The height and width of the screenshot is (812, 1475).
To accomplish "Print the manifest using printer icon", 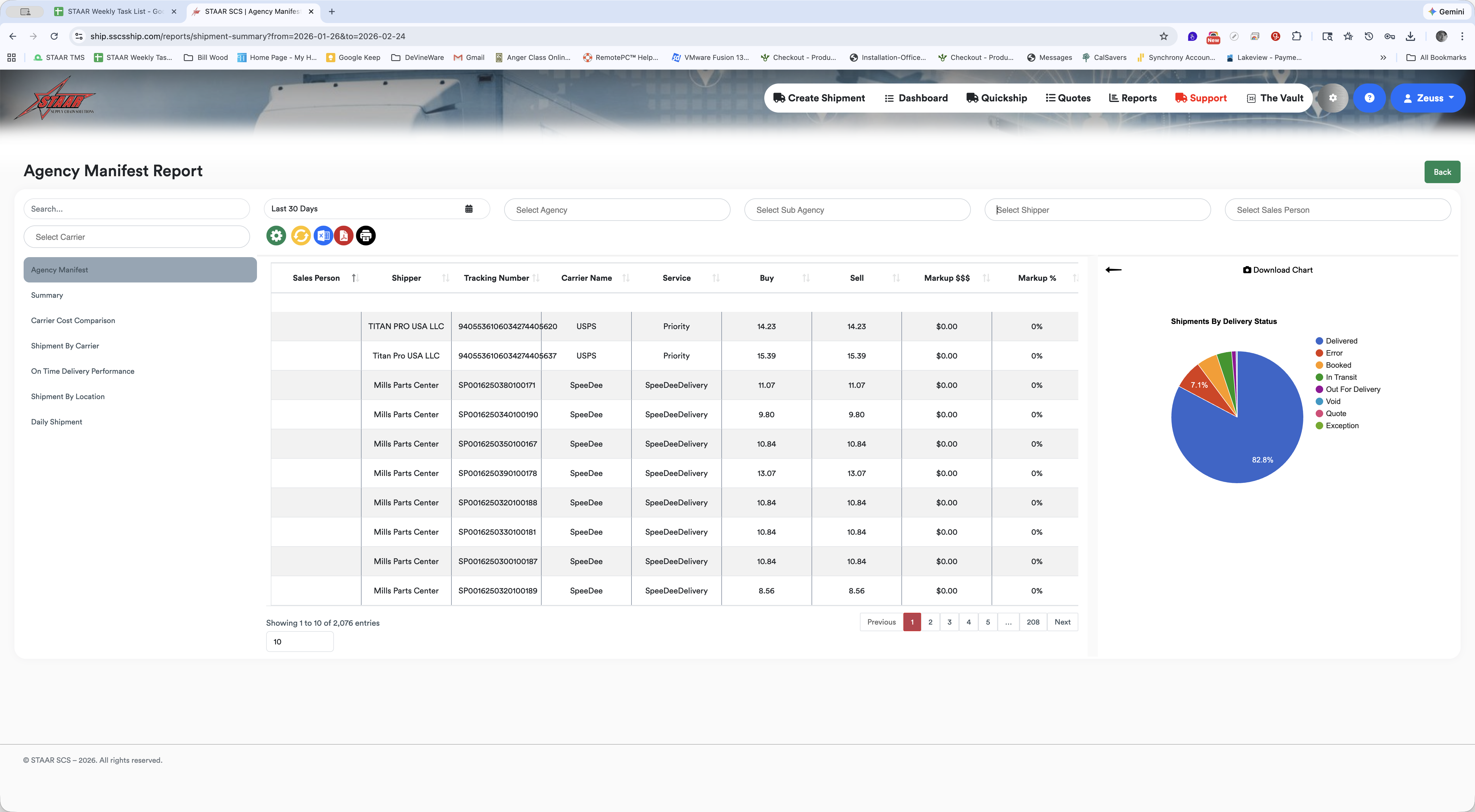I will (366, 236).
